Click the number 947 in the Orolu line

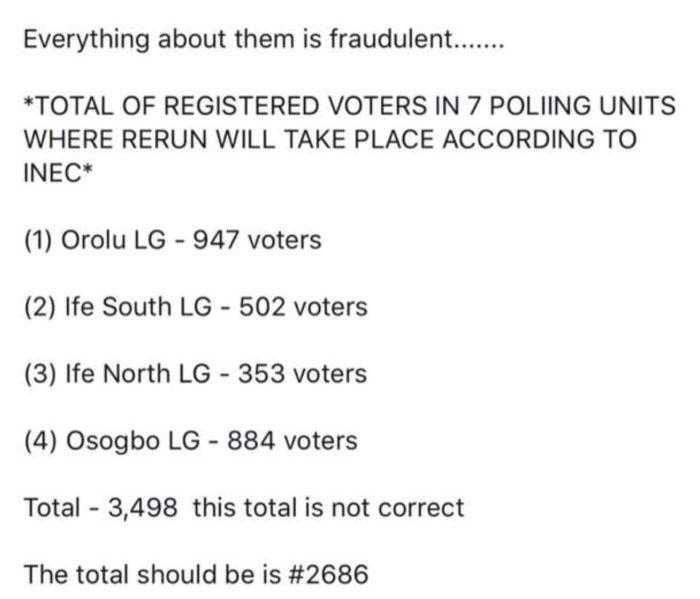pos(215,240)
